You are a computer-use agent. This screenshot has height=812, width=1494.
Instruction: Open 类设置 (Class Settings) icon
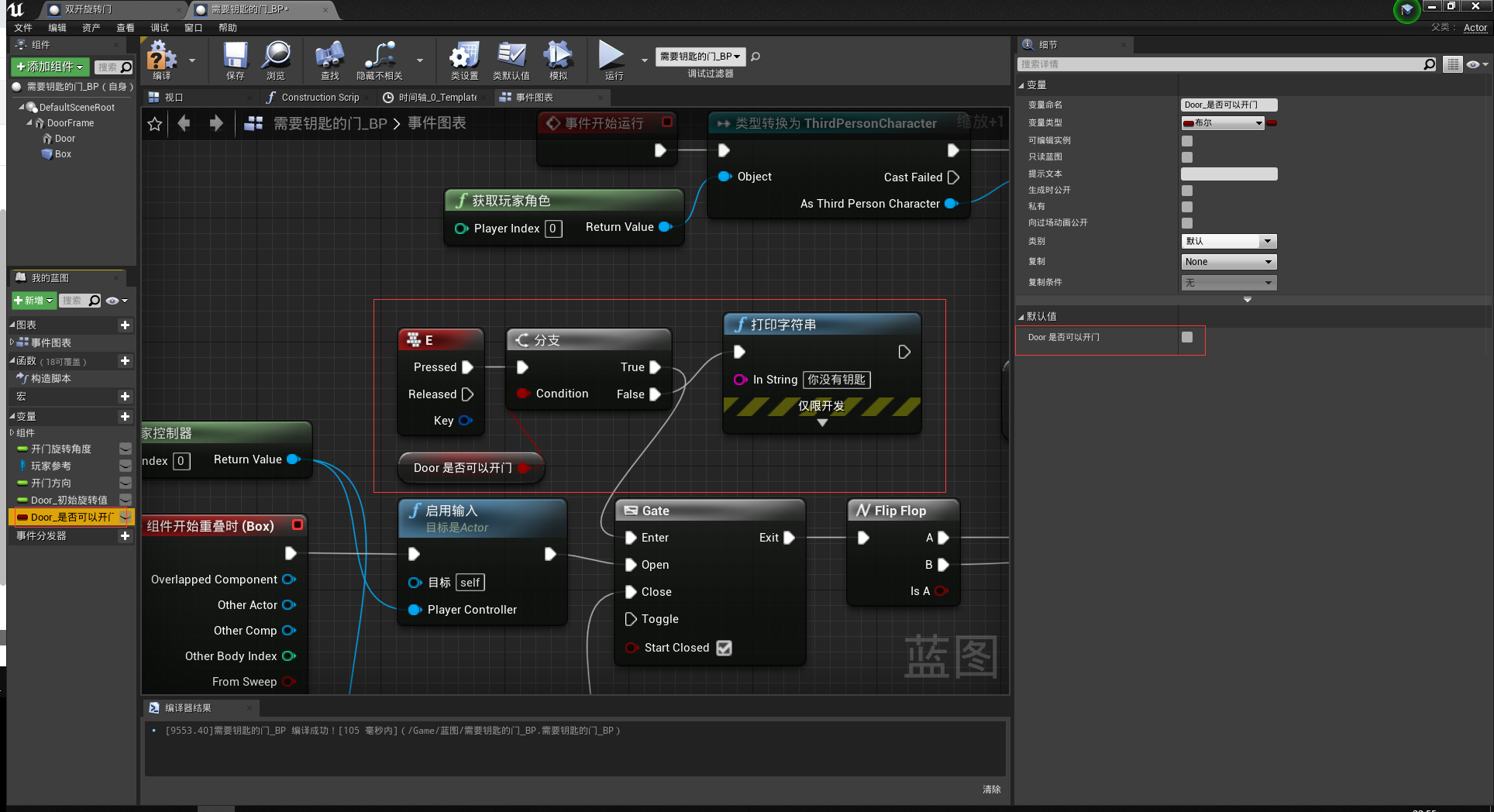[464, 60]
